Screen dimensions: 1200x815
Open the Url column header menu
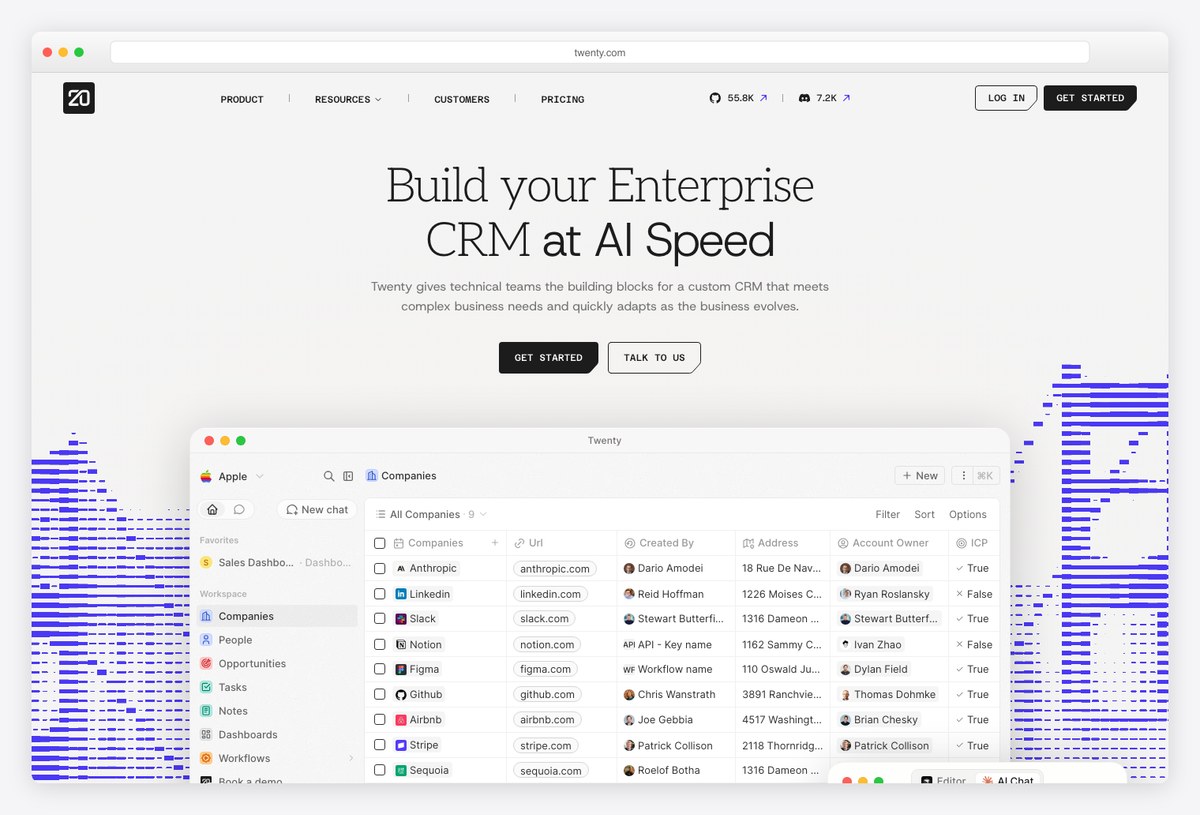[561, 543]
